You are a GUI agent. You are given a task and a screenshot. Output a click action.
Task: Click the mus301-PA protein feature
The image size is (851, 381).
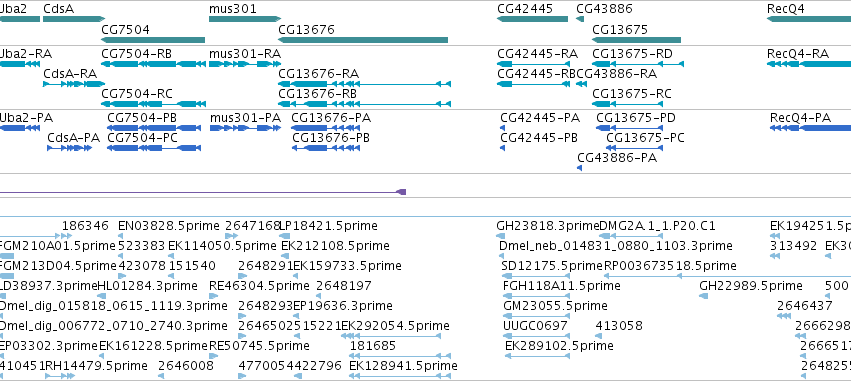245,128
